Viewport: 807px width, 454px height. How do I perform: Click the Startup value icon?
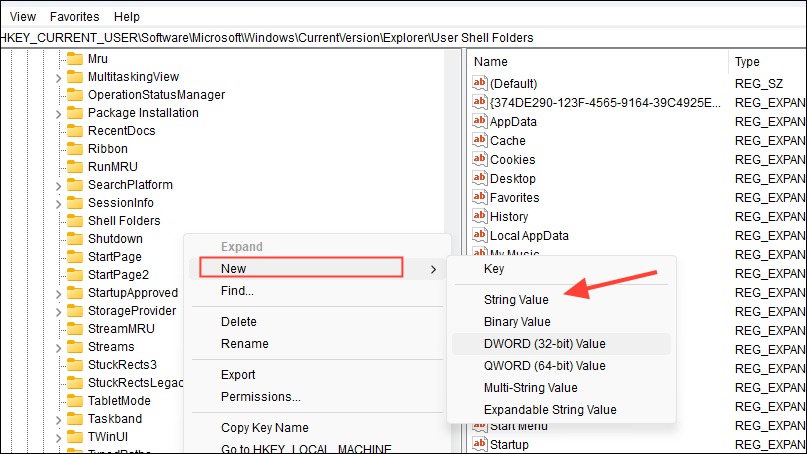[480, 444]
